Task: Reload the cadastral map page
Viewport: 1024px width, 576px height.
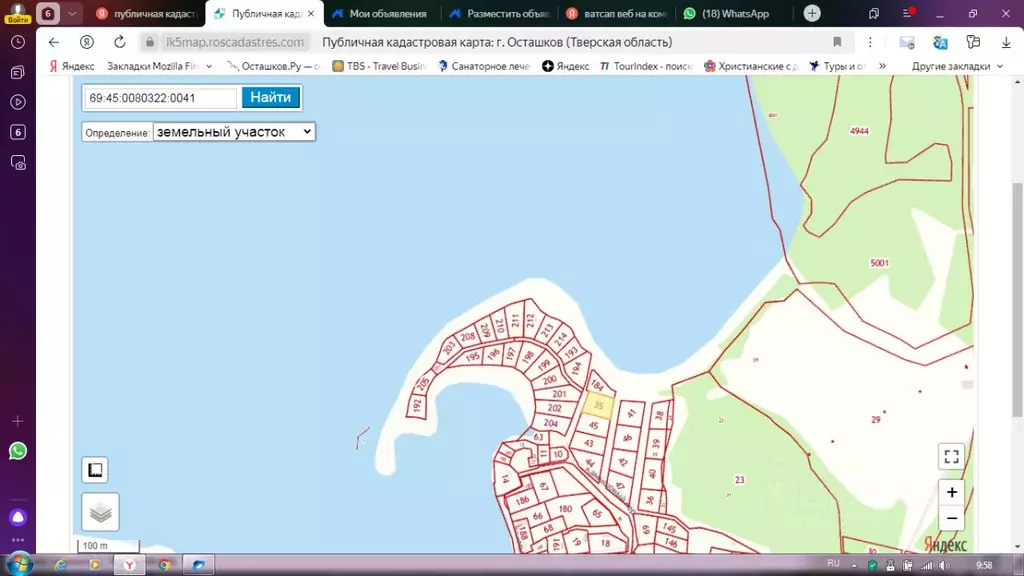Action: pos(120,42)
